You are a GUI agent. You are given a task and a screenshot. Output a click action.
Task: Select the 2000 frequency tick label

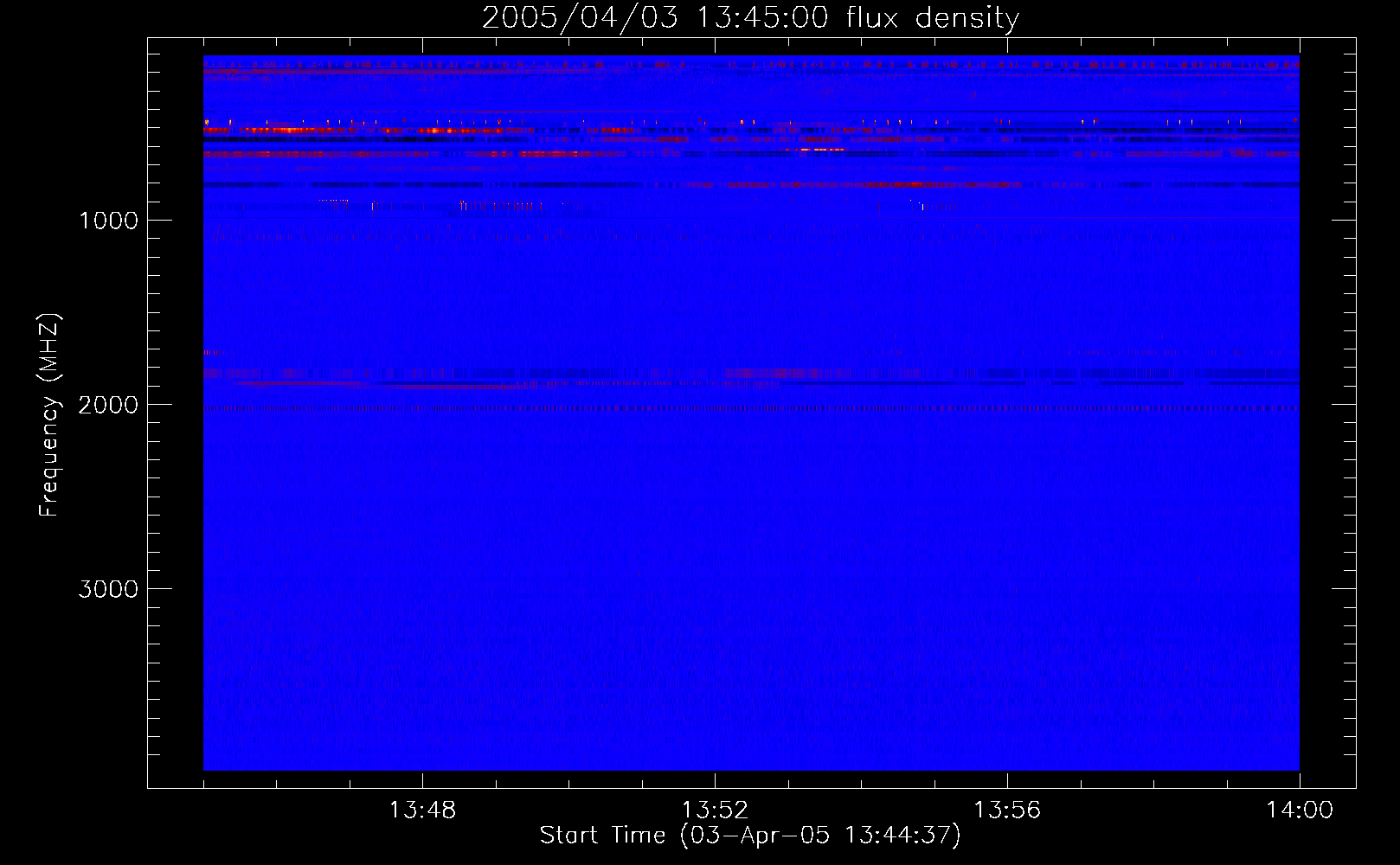coord(108,405)
